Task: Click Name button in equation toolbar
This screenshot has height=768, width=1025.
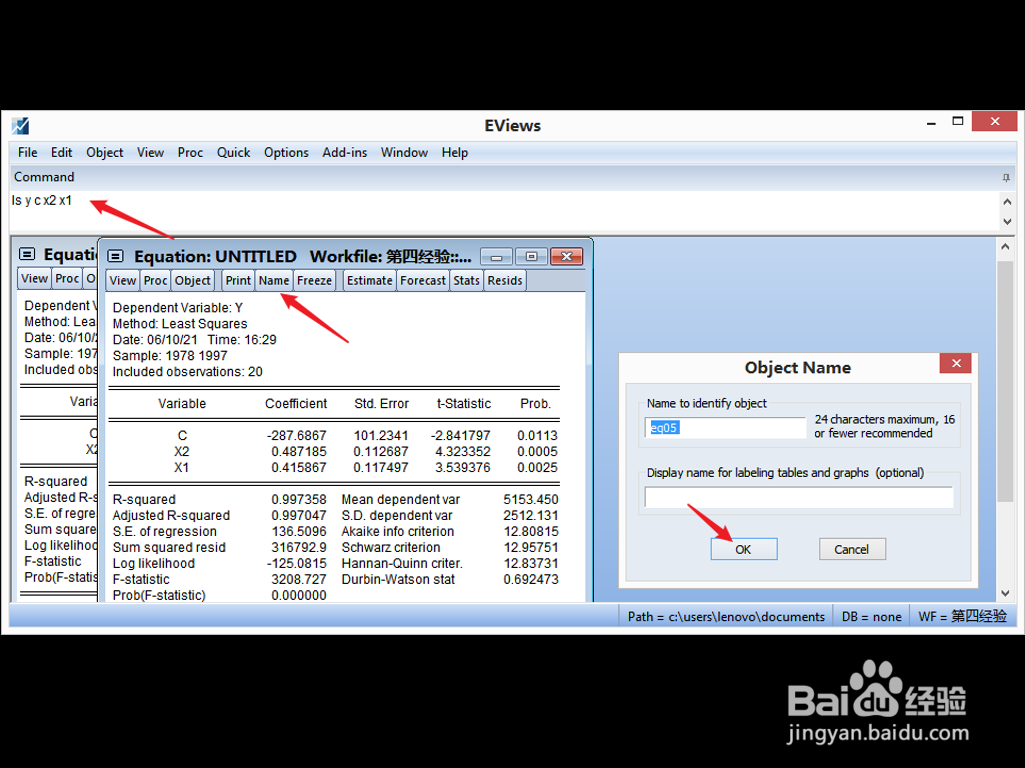Action: [x=274, y=280]
